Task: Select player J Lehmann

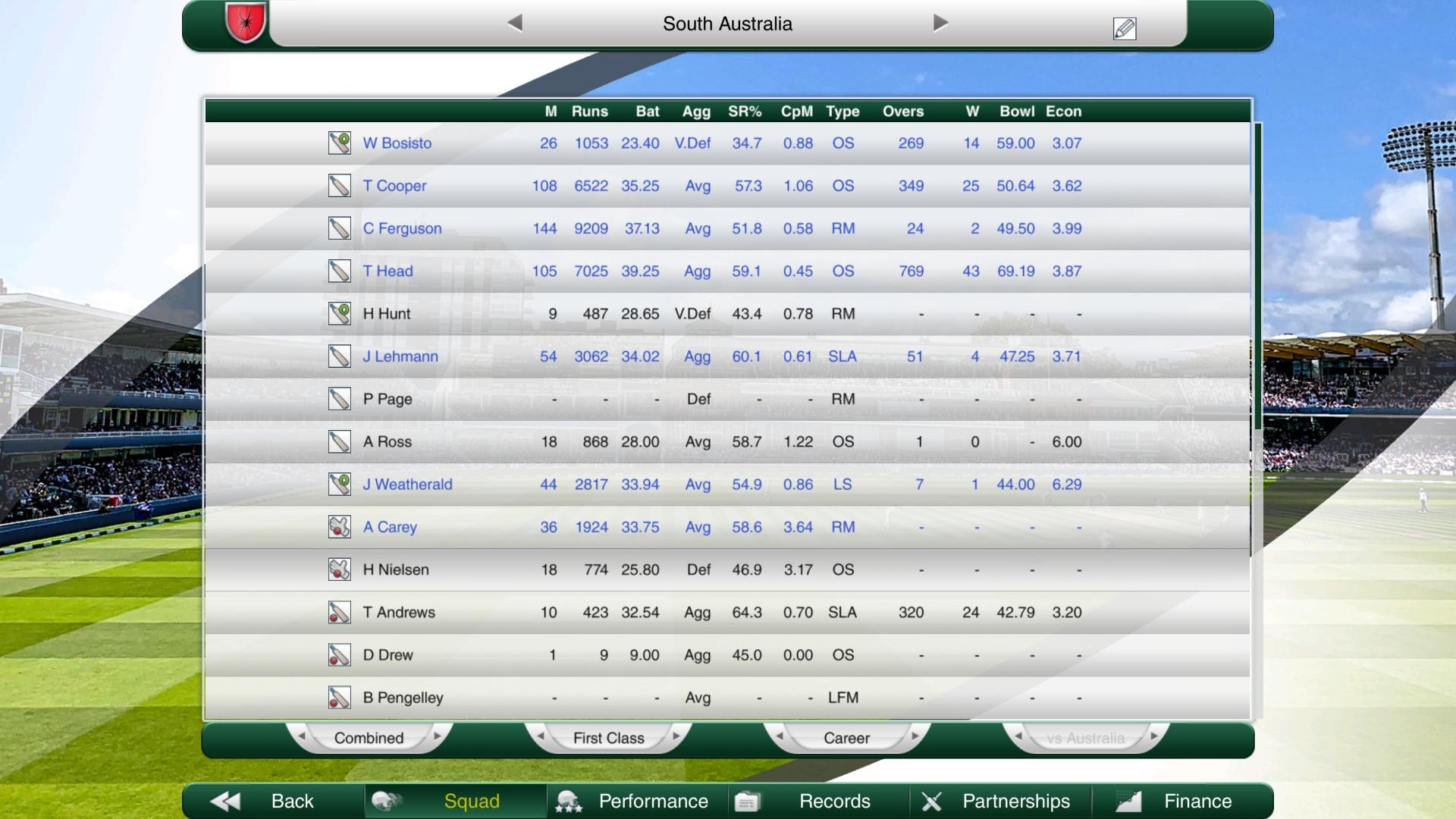Action: [400, 356]
